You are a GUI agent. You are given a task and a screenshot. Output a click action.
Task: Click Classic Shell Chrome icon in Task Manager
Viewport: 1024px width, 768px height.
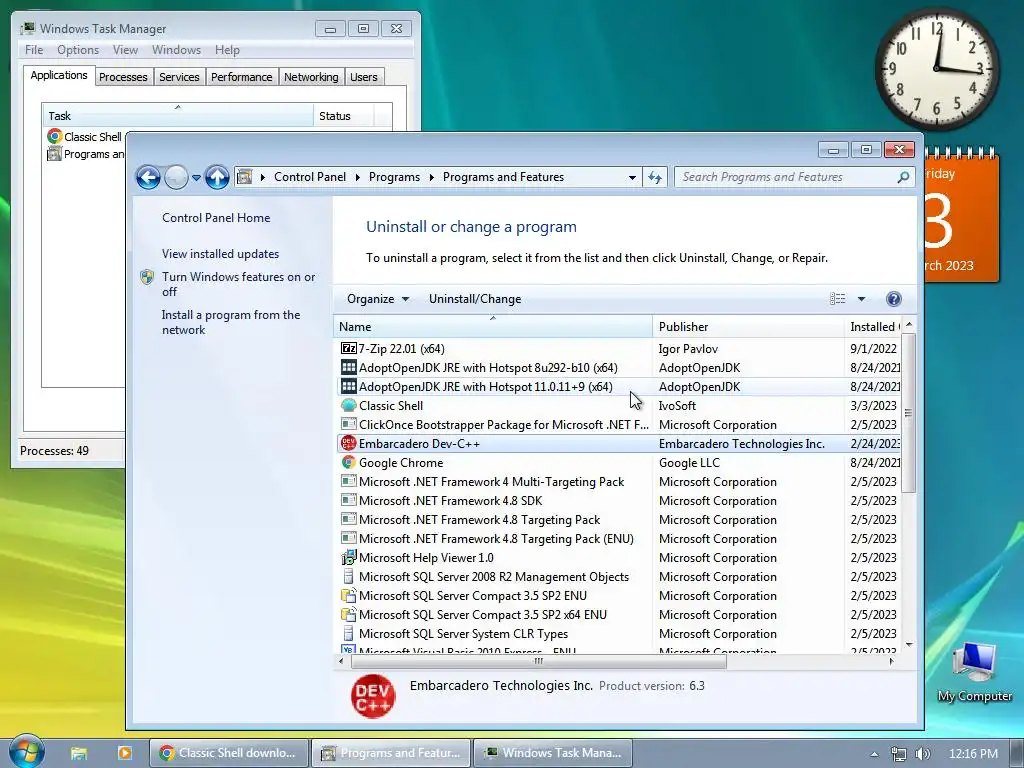pyautogui.click(x=54, y=136)
